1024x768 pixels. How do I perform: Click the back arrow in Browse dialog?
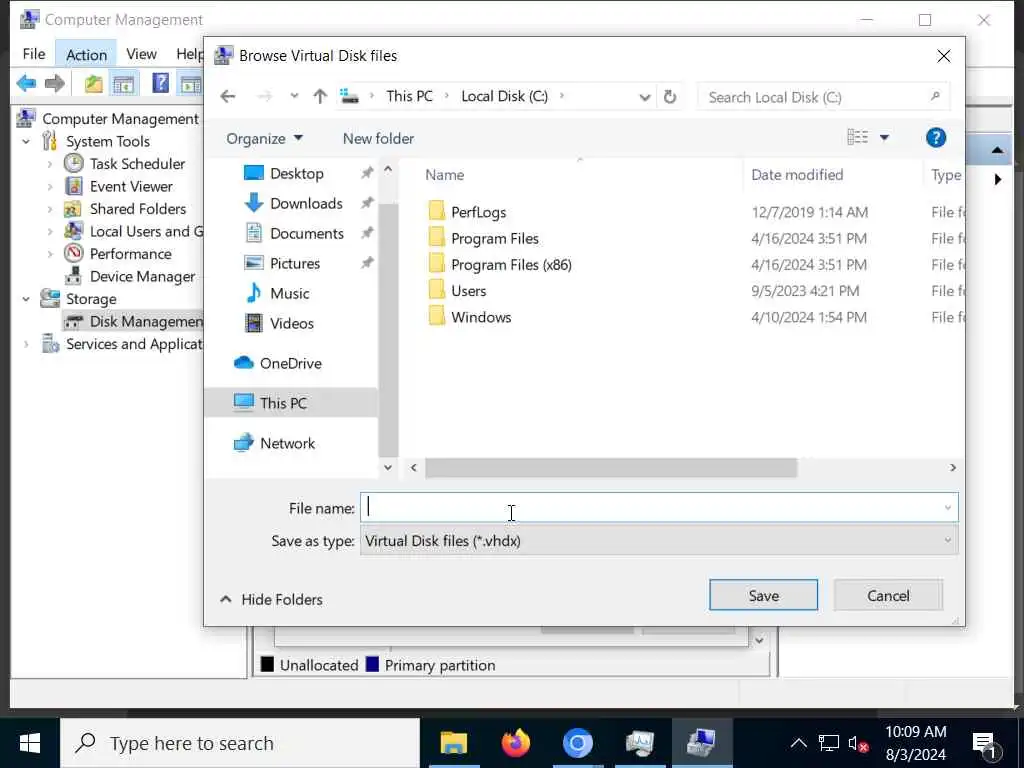[x=227, y=97]
